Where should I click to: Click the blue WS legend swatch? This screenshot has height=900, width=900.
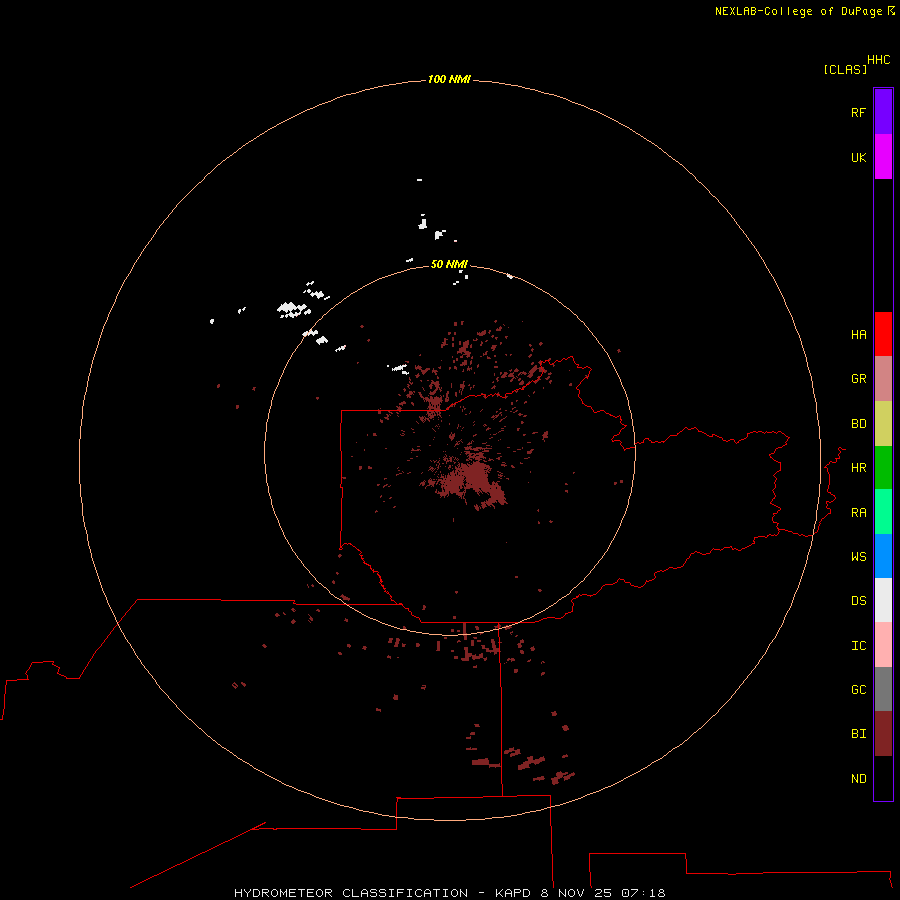(883, 556)
